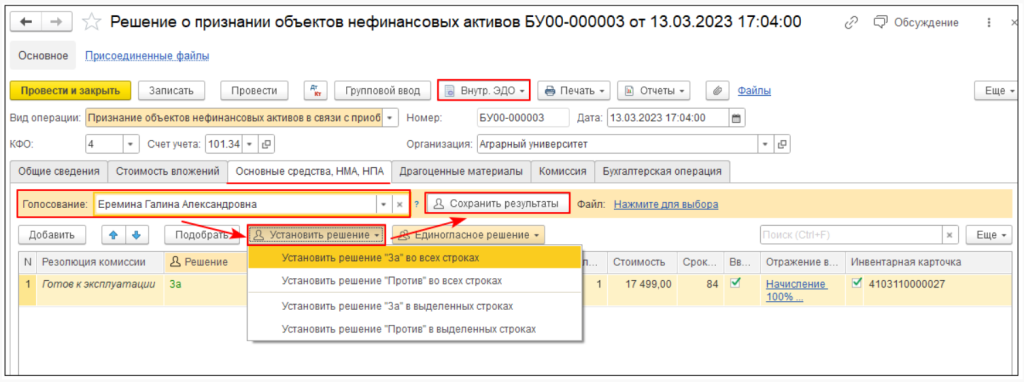Viewport: 1024px width, 382px height.
Task: Toggle the Вв... checkbox in row 1
Action: pyautogui.click(x=735, y=283)
